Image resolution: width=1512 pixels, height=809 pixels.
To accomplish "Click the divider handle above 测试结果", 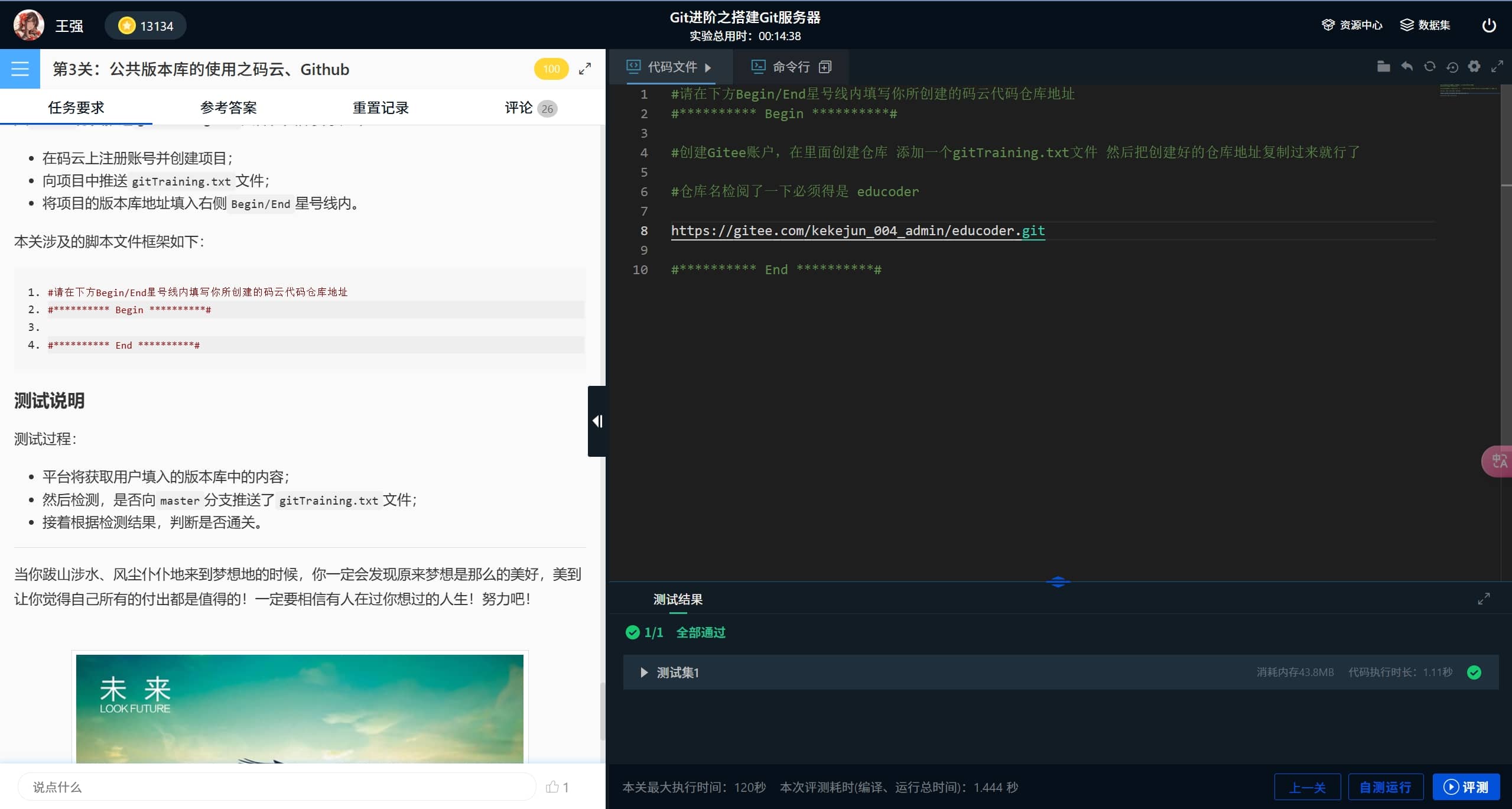I will (1058, 581).
